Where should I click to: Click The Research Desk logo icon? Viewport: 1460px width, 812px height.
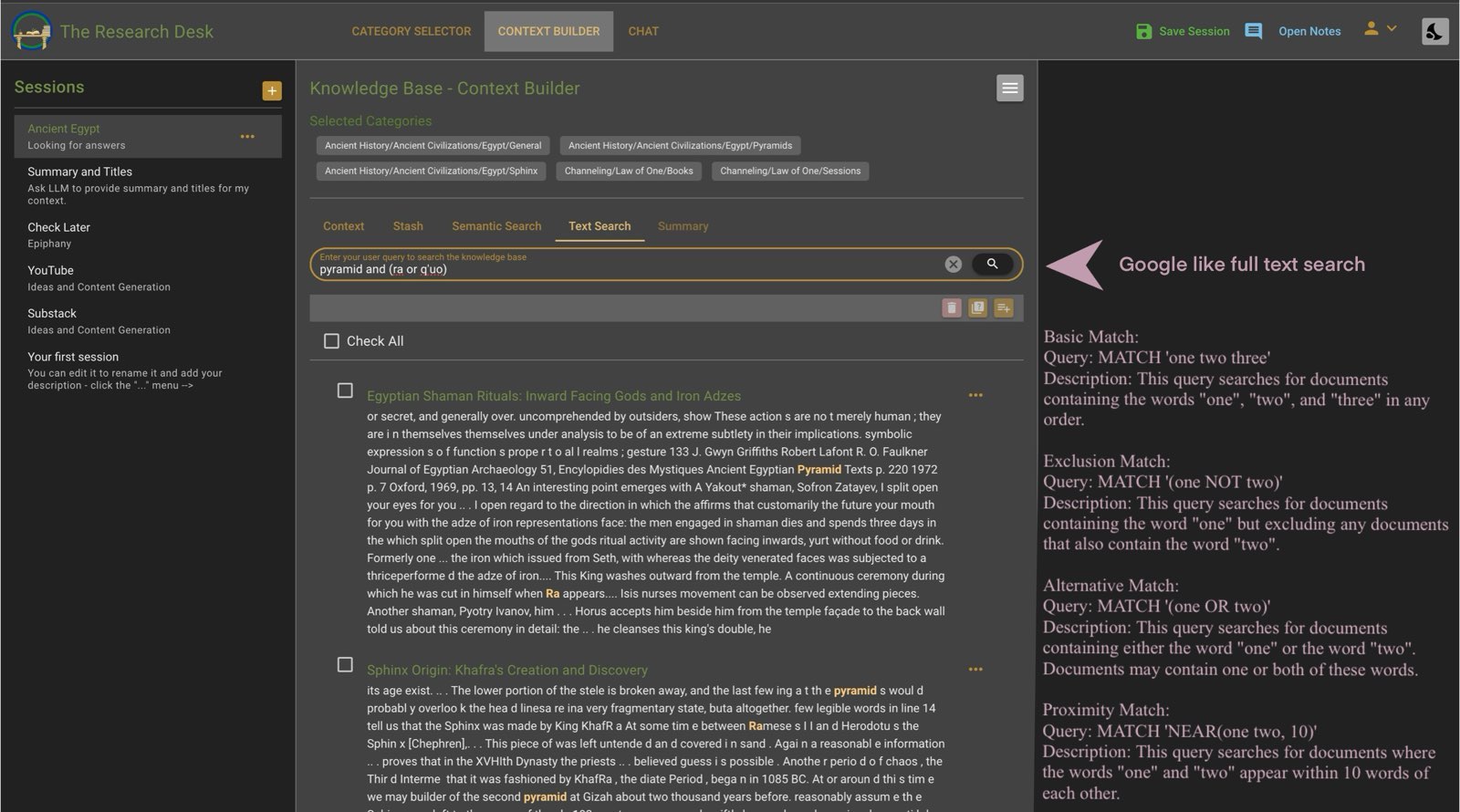31,30
